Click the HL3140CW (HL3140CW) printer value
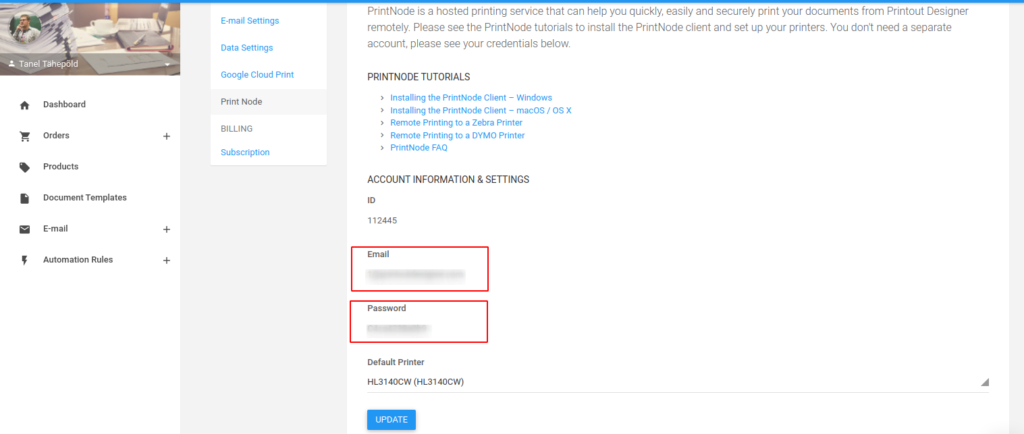The image size is (1024, 434). pos(415,382)
